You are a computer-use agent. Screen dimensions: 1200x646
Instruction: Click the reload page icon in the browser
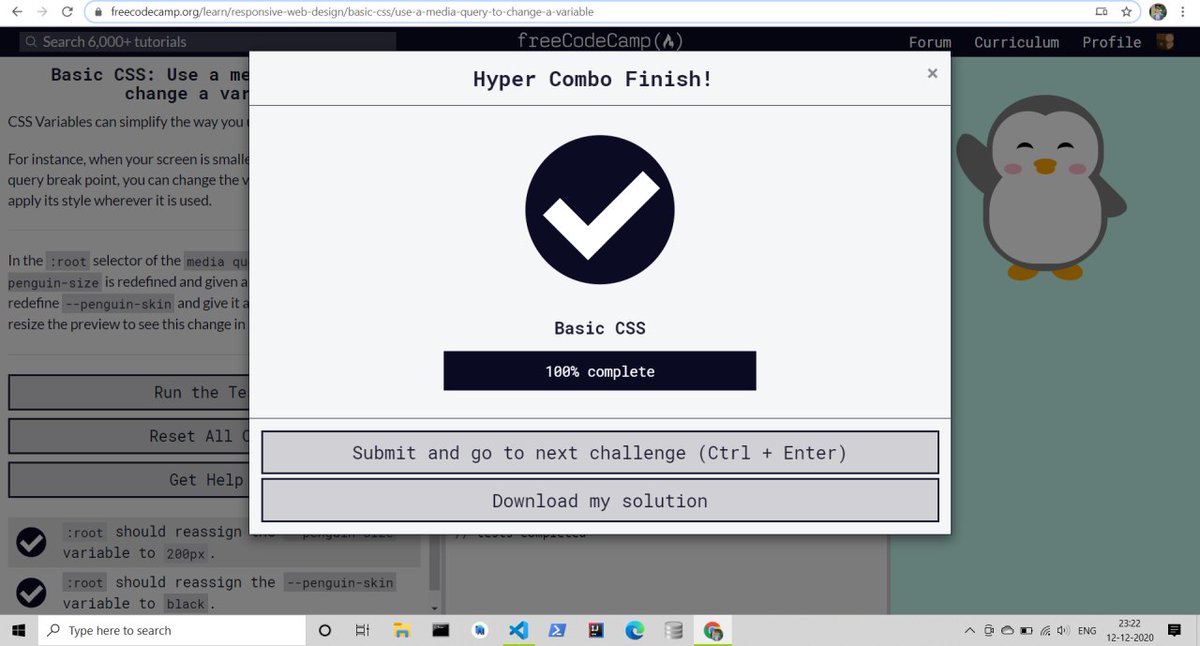pos(66,12)
